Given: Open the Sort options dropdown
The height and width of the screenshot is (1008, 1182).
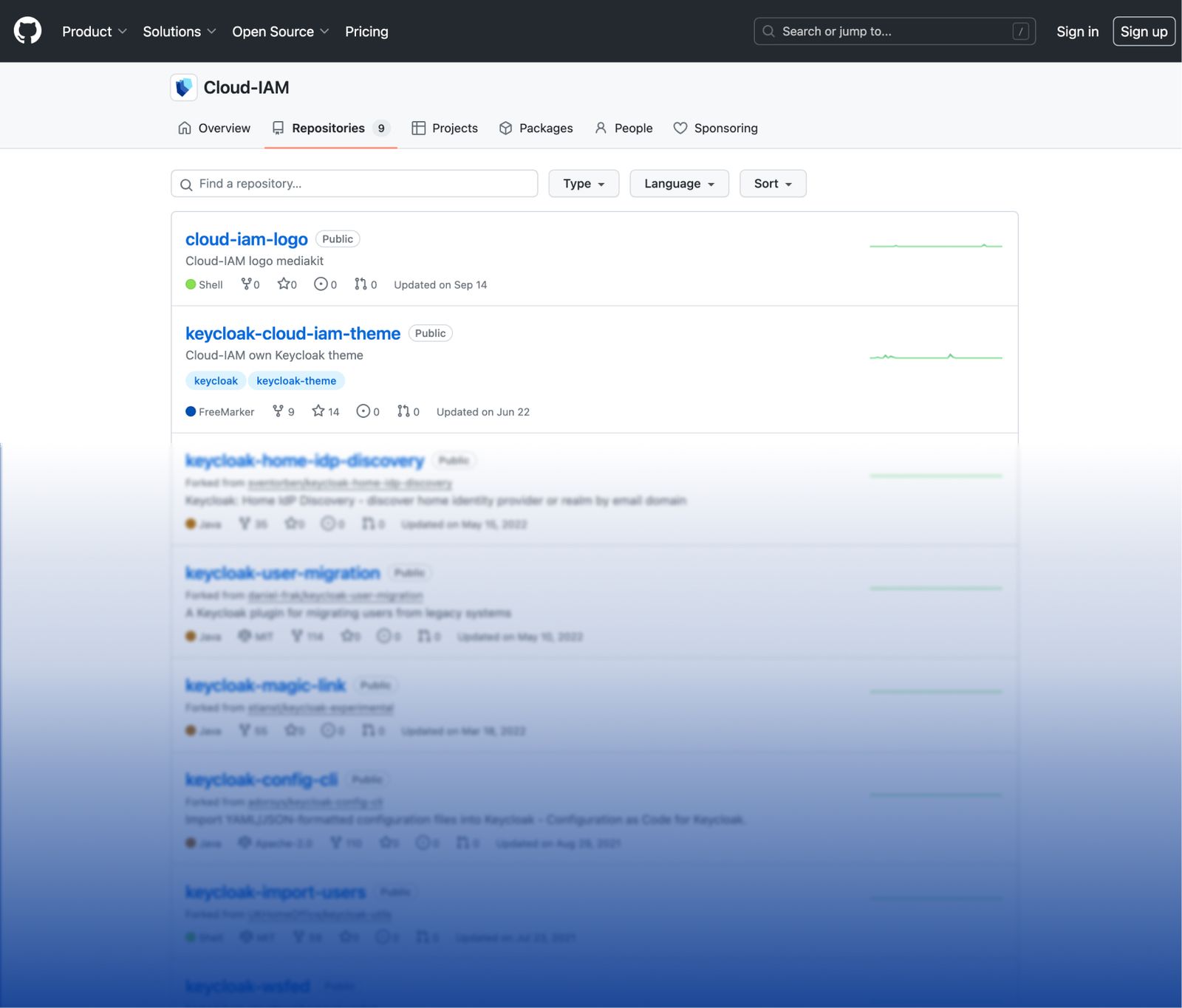Looking at the screenshot, I should click(772, 183).
